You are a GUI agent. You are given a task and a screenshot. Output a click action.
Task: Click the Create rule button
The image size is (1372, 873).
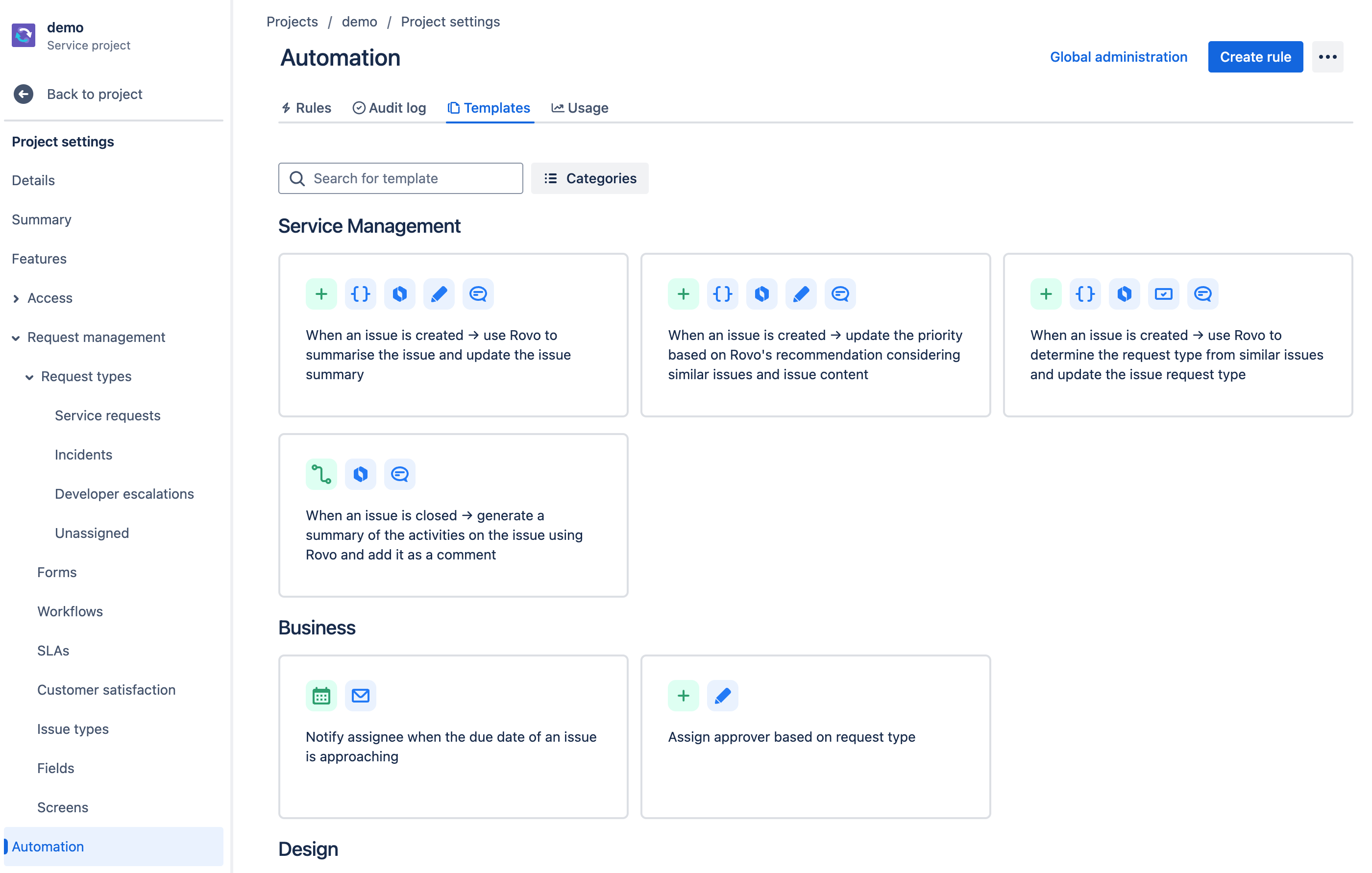(1255, 57)
